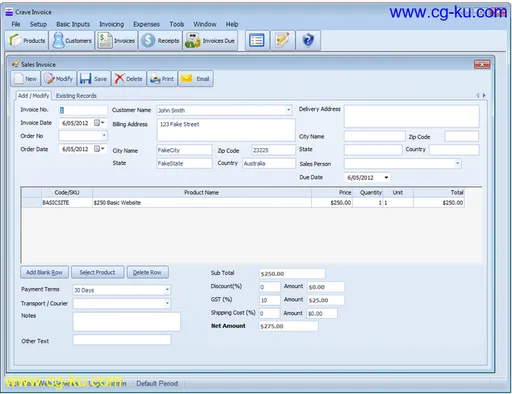Click the delivery State field

[x=373, y=150]
